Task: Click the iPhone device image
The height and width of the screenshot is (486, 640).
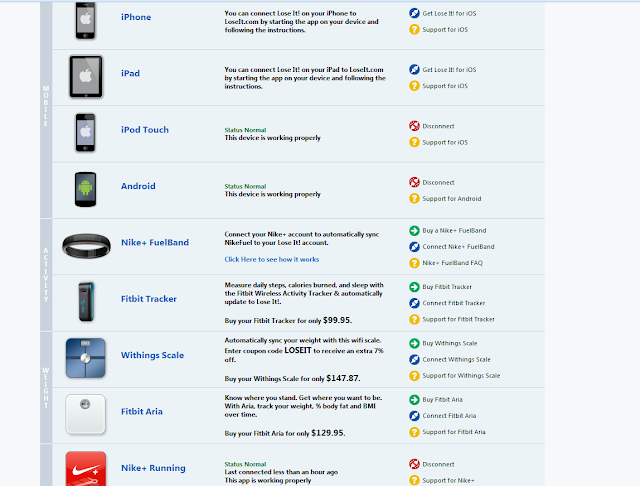Action: tap(85, 20)
